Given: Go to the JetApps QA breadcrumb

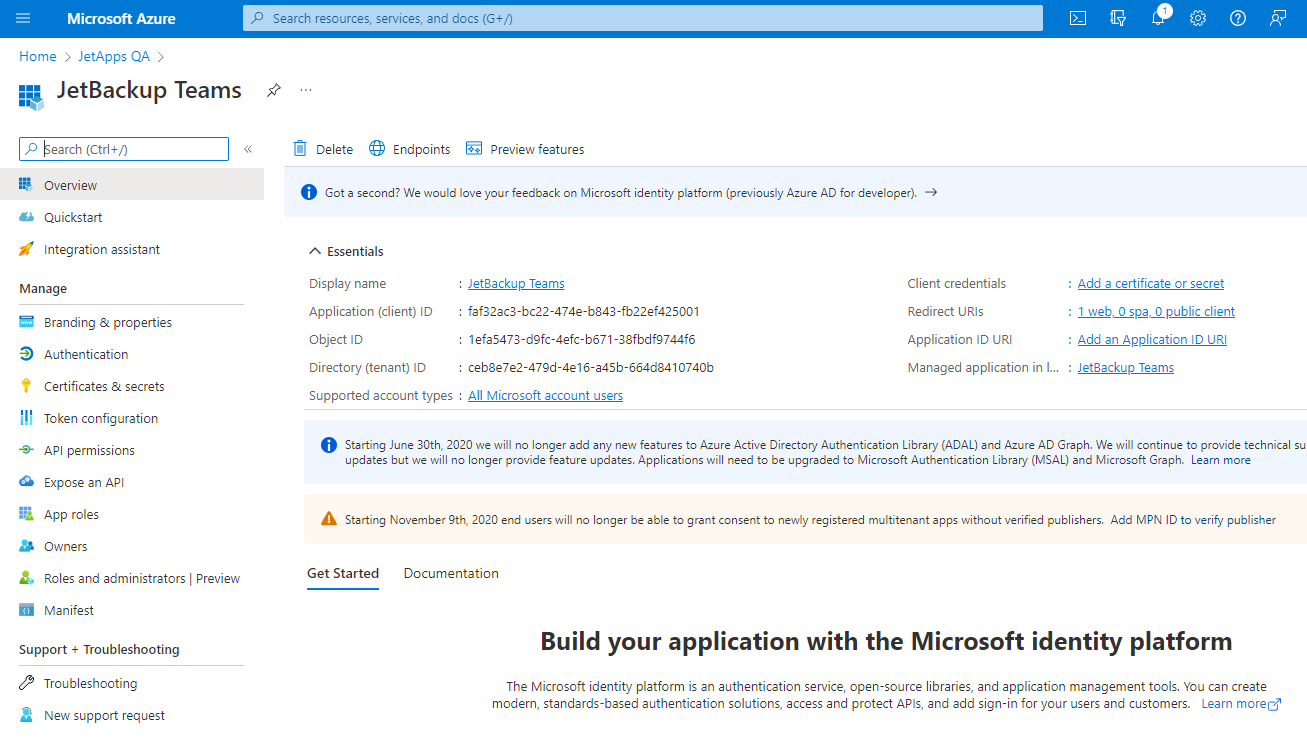Looking at the screenshot, I should [x=114, y=56].
